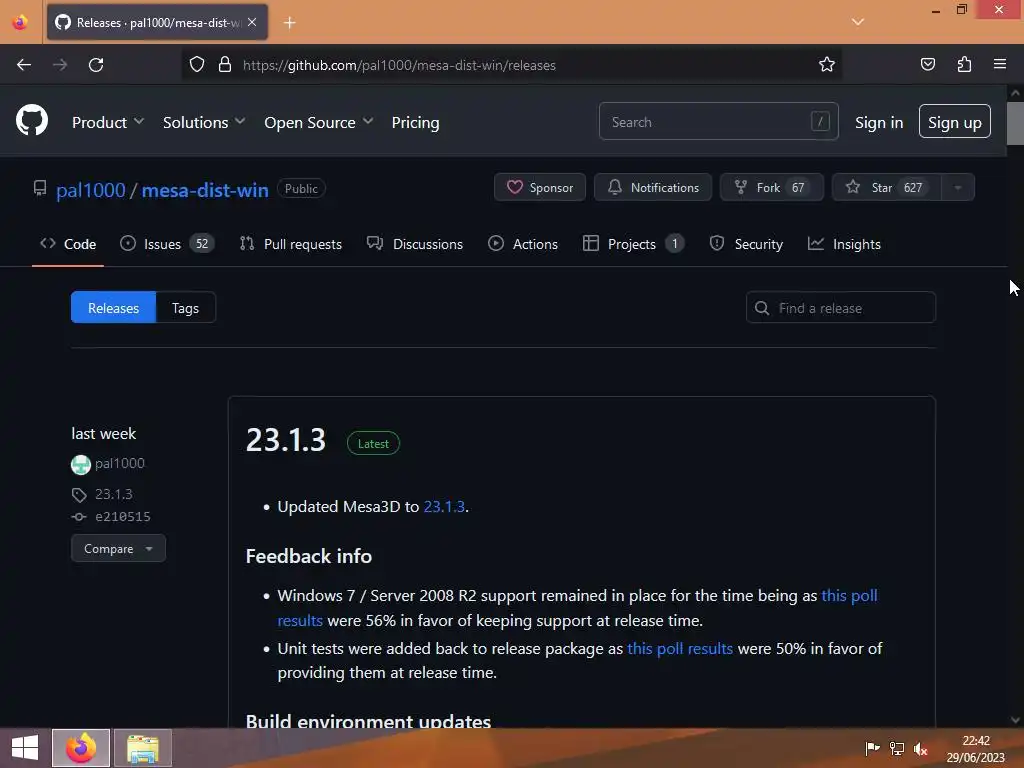The image size is (1024, 768).
Task: Close the Releases browser tab
Action: (x=252, y=22)
